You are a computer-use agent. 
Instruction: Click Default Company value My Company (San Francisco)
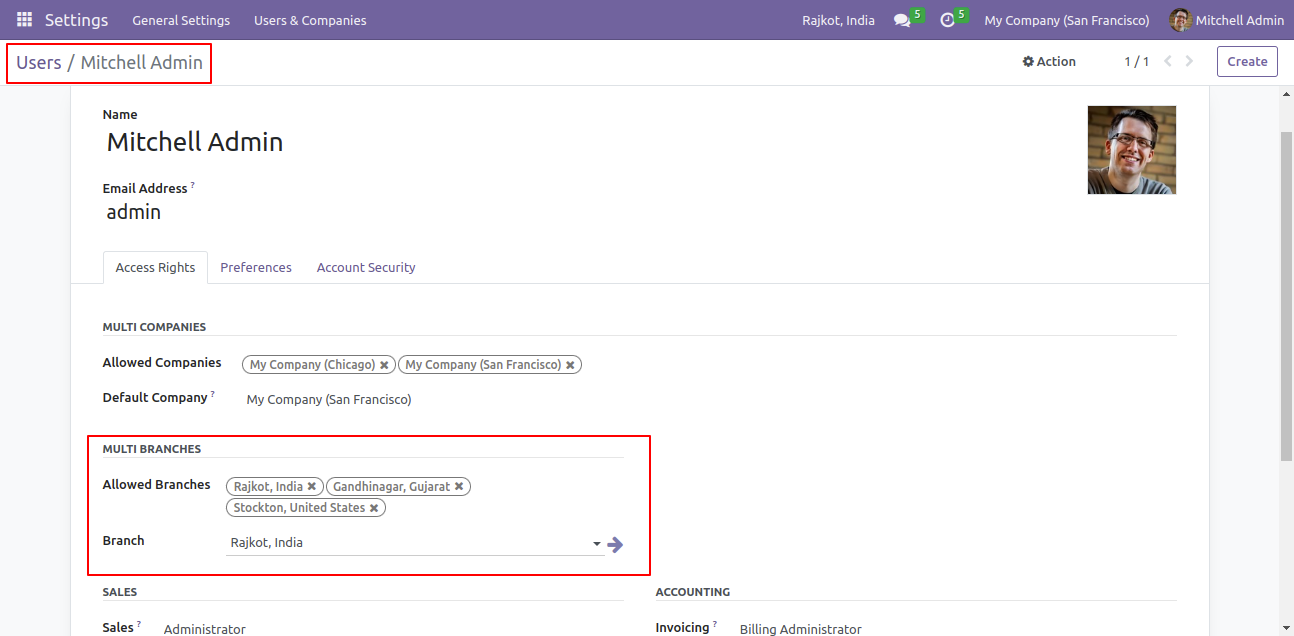[329, 399]
